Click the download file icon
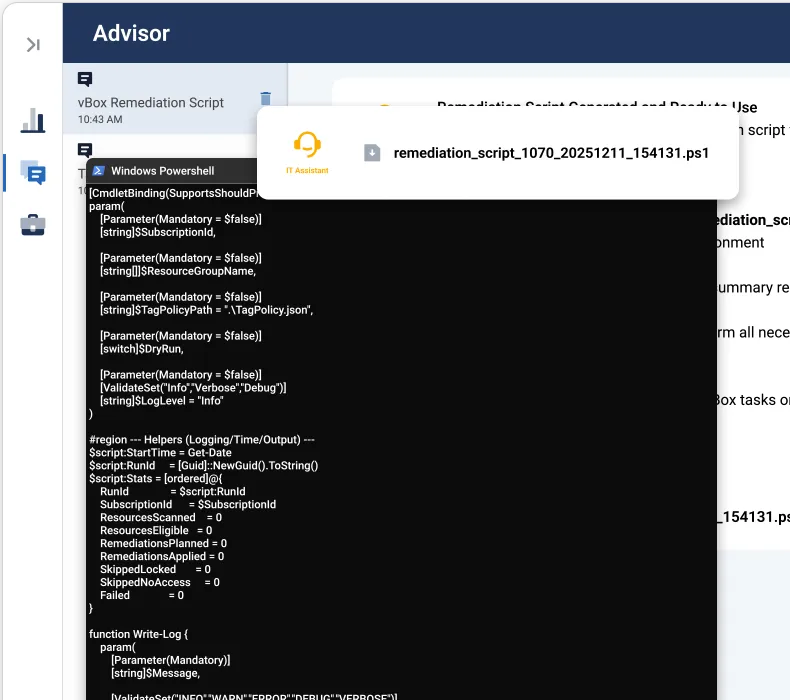This screenshot has width=790, height=700. [372, 153]
